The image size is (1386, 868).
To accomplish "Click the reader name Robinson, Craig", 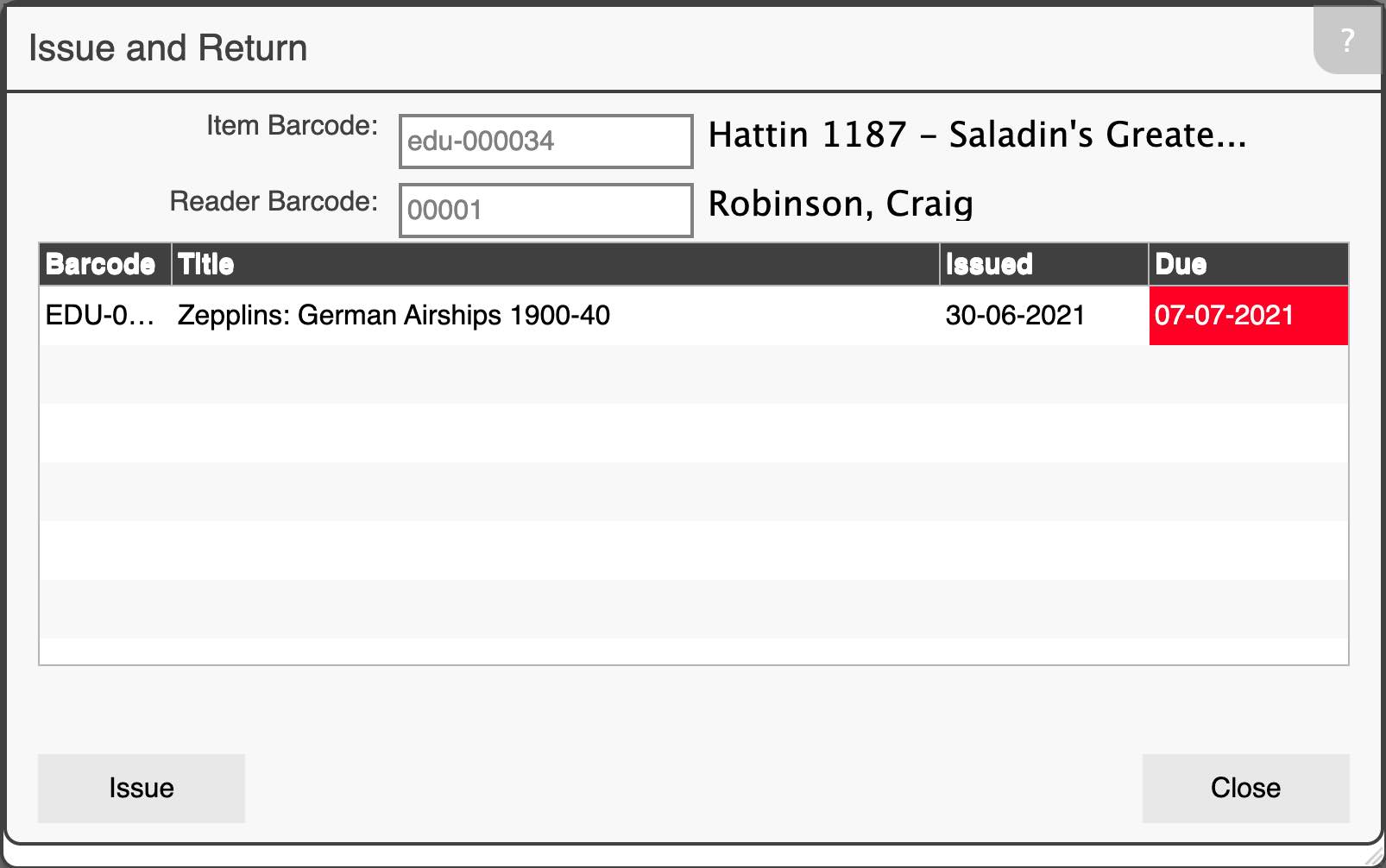I will point(841,204).
